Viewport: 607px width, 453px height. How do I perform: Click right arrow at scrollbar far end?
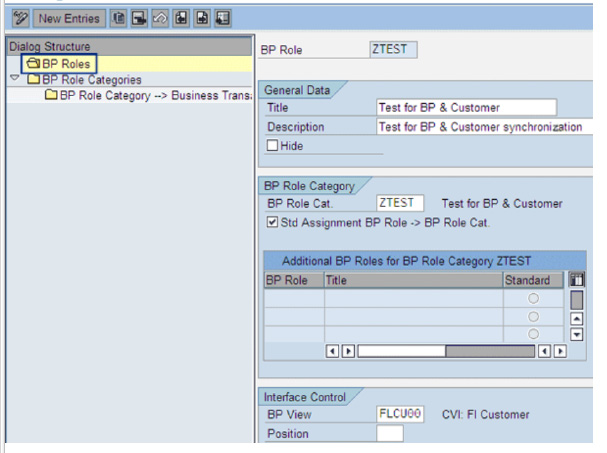point(560,351)
